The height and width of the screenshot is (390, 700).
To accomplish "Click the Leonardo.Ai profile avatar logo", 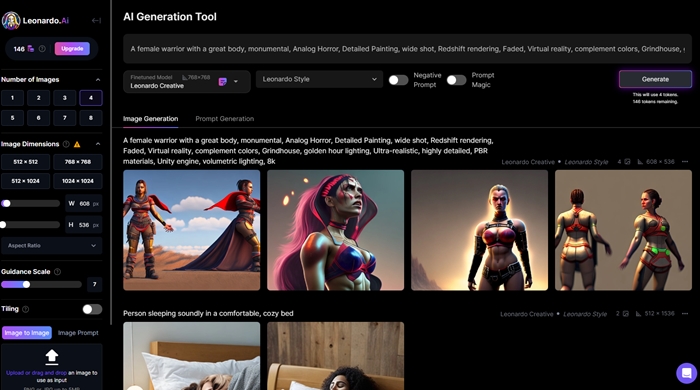I will pos(11,21).
